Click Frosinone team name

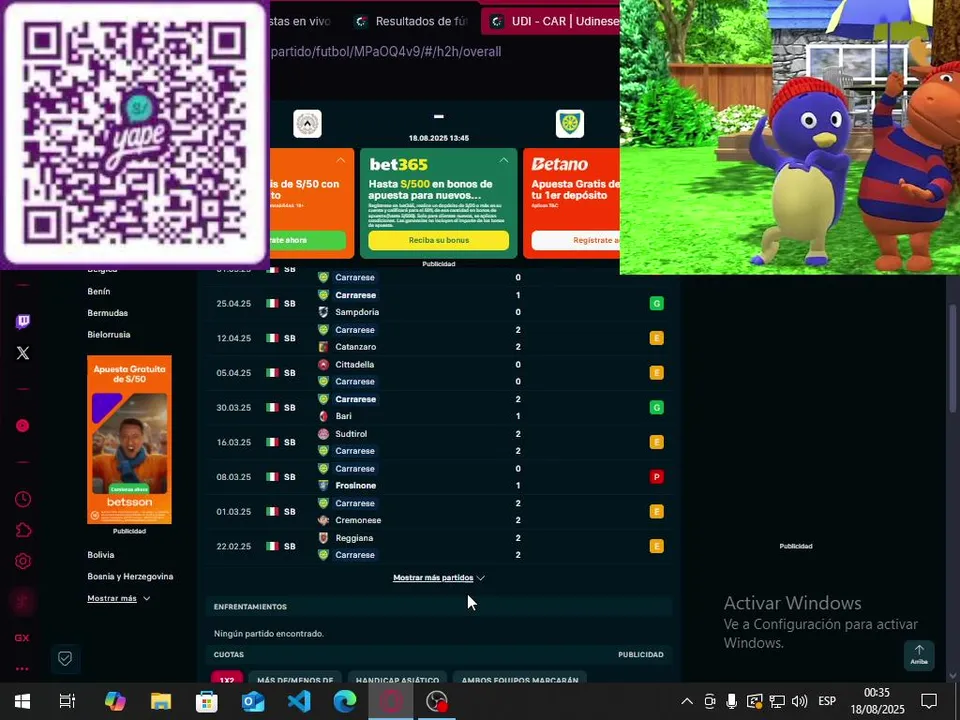[x=356, y=486]
